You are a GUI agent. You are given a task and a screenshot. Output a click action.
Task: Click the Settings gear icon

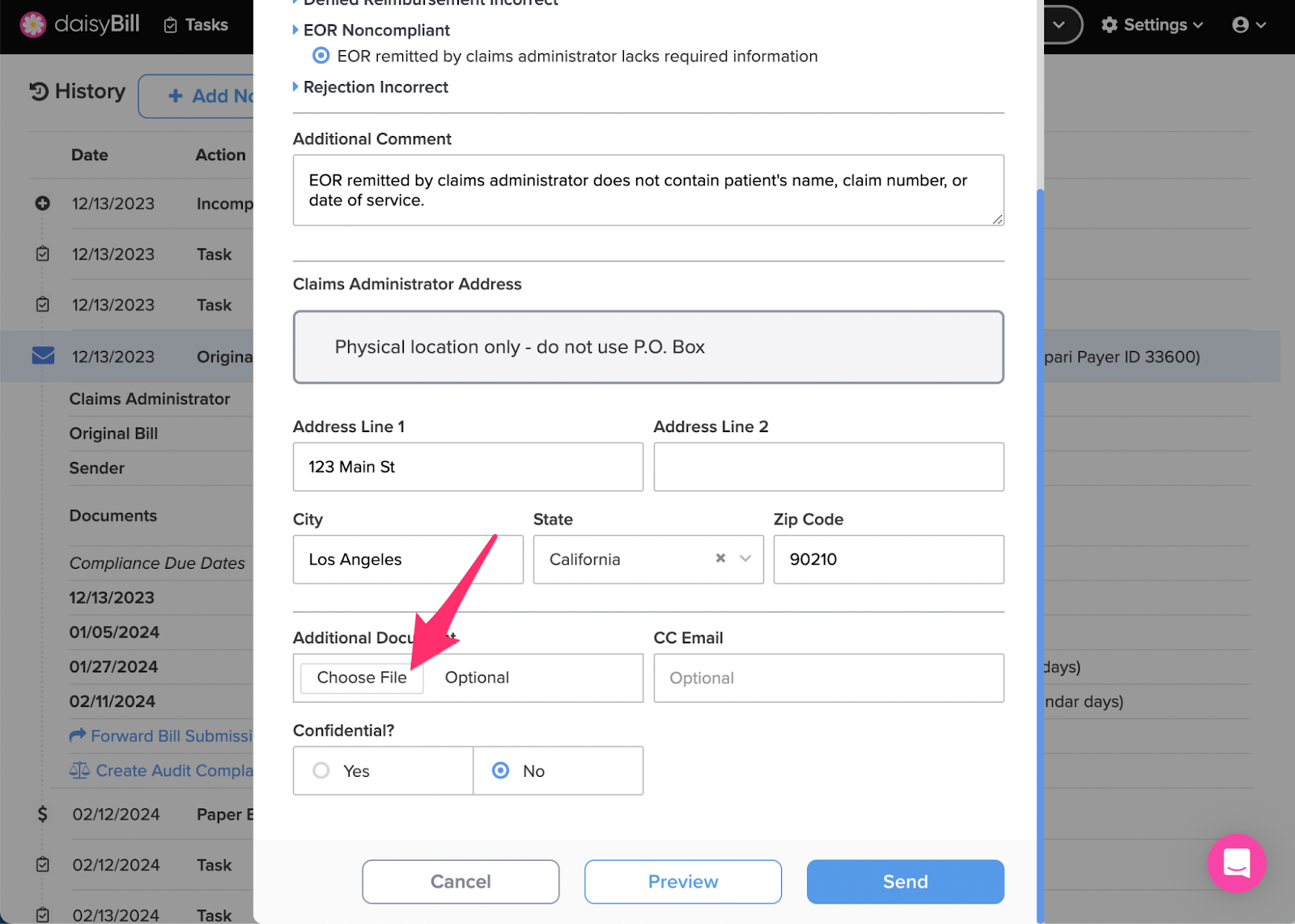click(x=1110, y=25)
